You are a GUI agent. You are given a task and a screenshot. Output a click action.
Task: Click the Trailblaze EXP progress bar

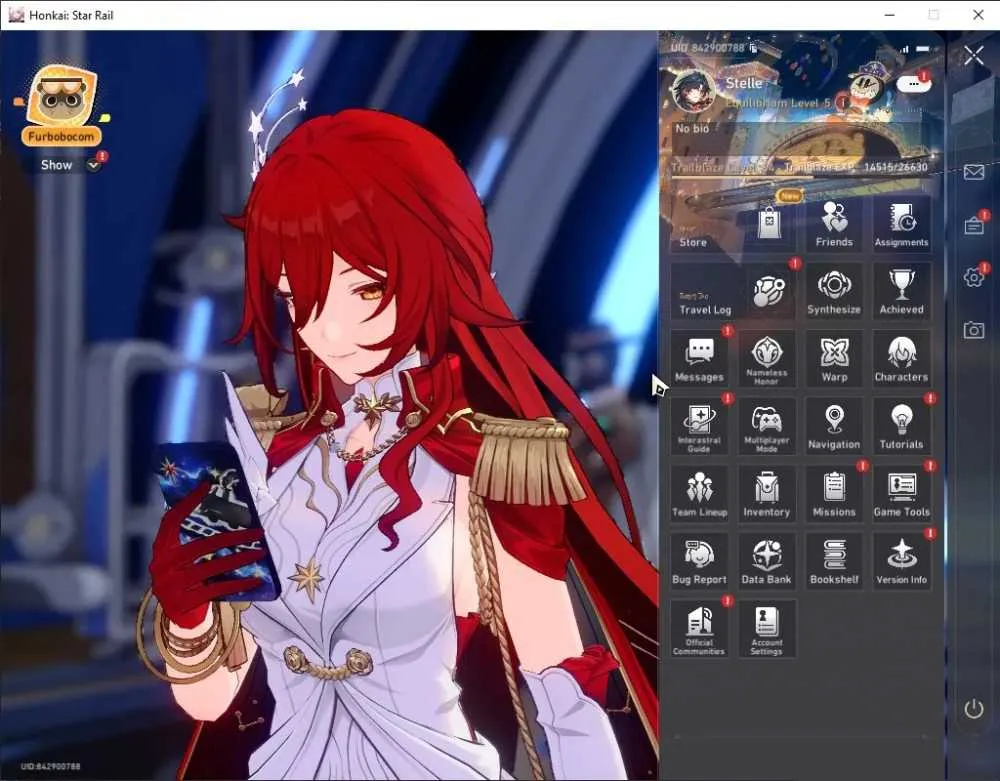800,177
